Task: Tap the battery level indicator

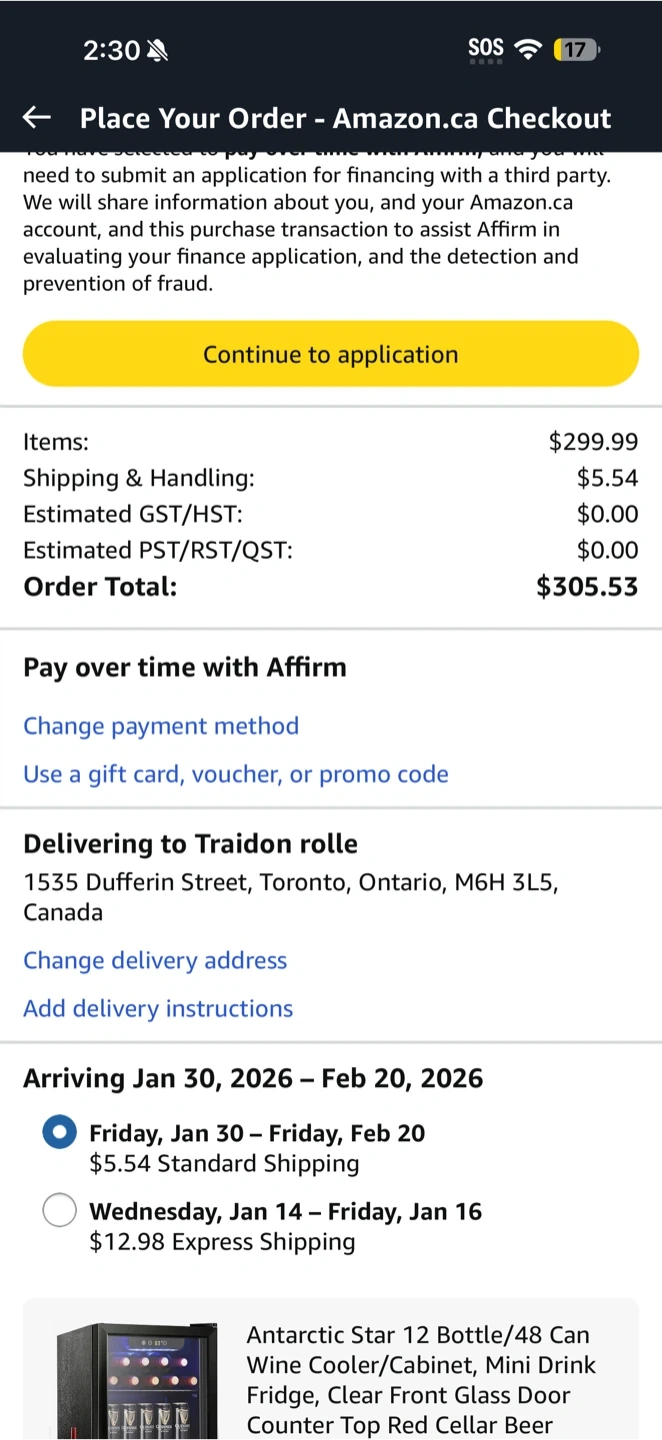Action: tap(576, 49)
